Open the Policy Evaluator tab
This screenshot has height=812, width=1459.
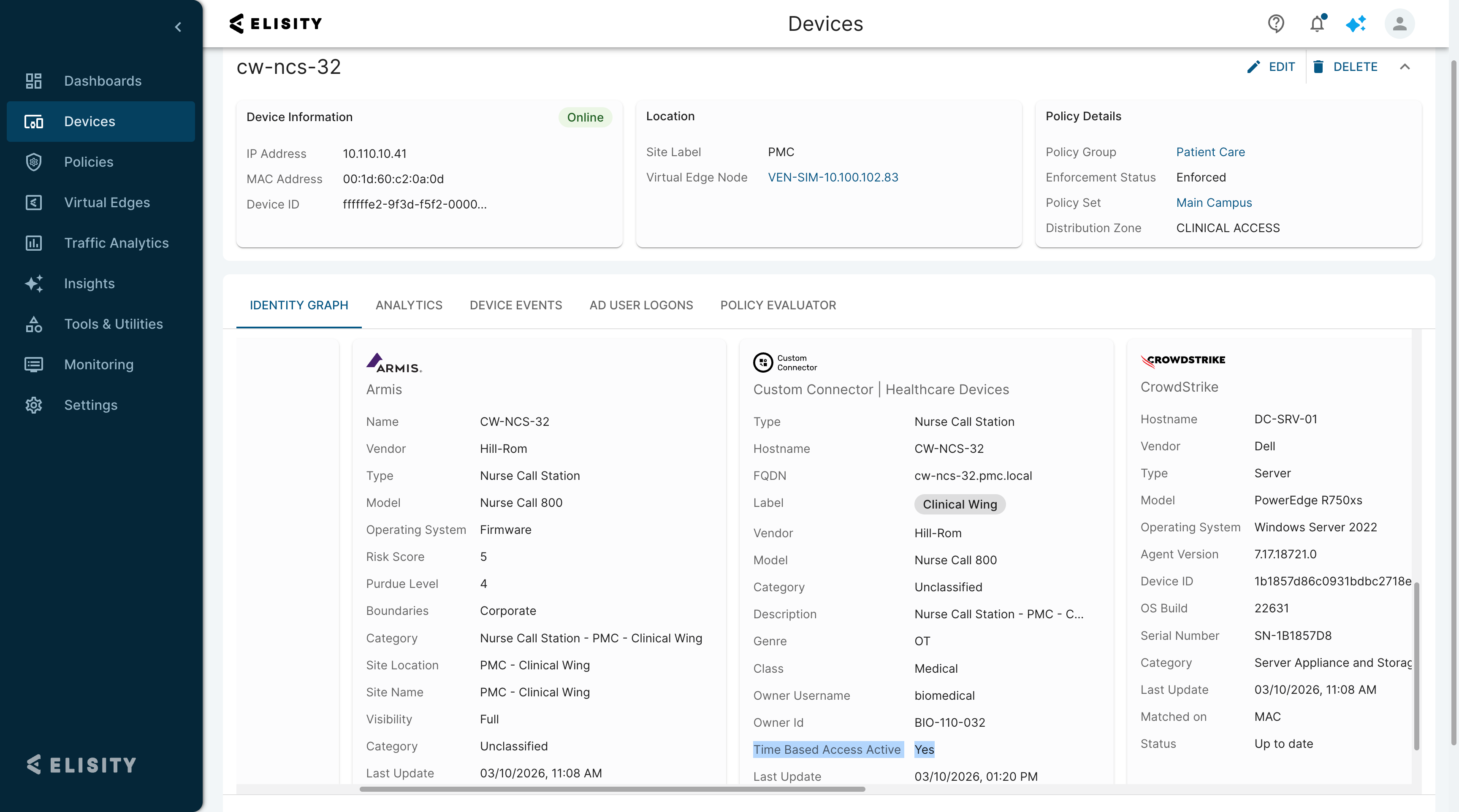click(x=778, y=305)
